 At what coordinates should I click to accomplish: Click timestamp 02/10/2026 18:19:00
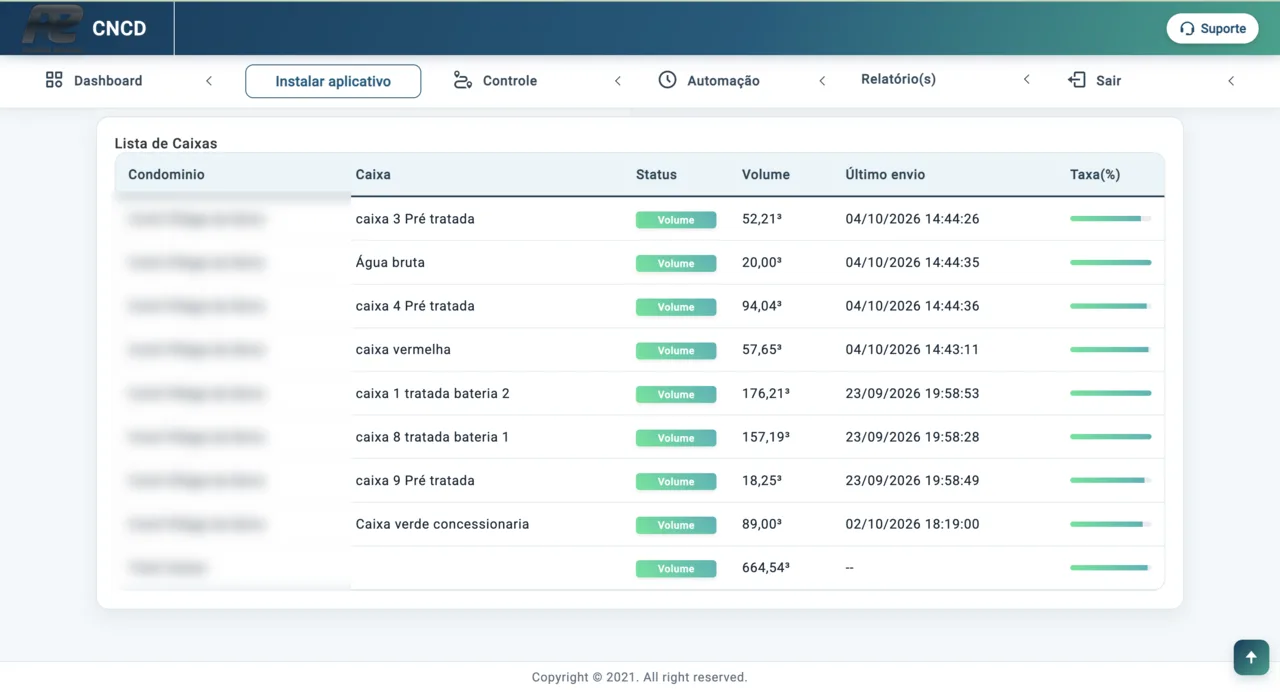point(912,524)
